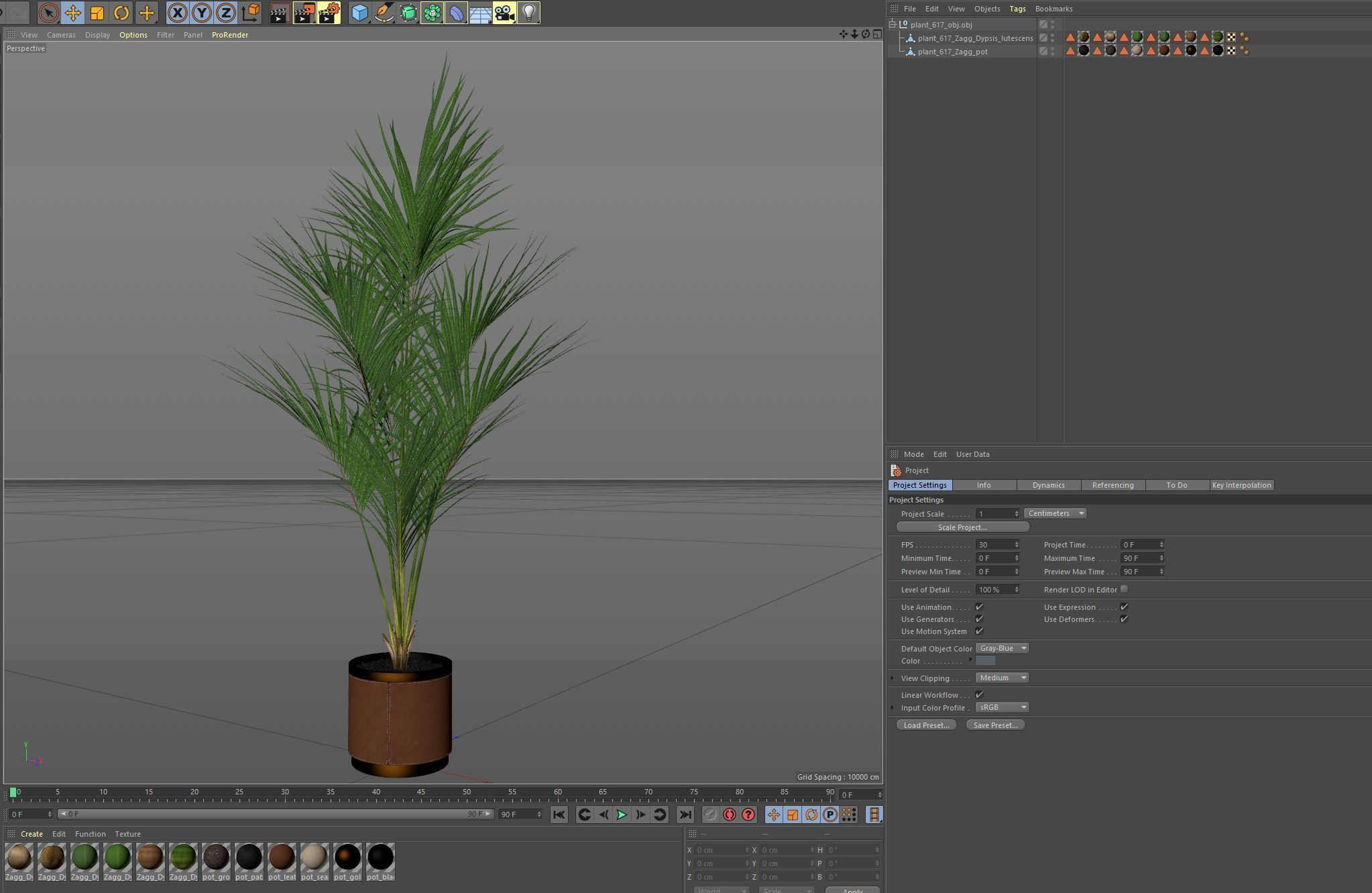Screen dimensions: 1372x893
Task: Click the Spline Pen tool icon
Action: pos(384,13)
